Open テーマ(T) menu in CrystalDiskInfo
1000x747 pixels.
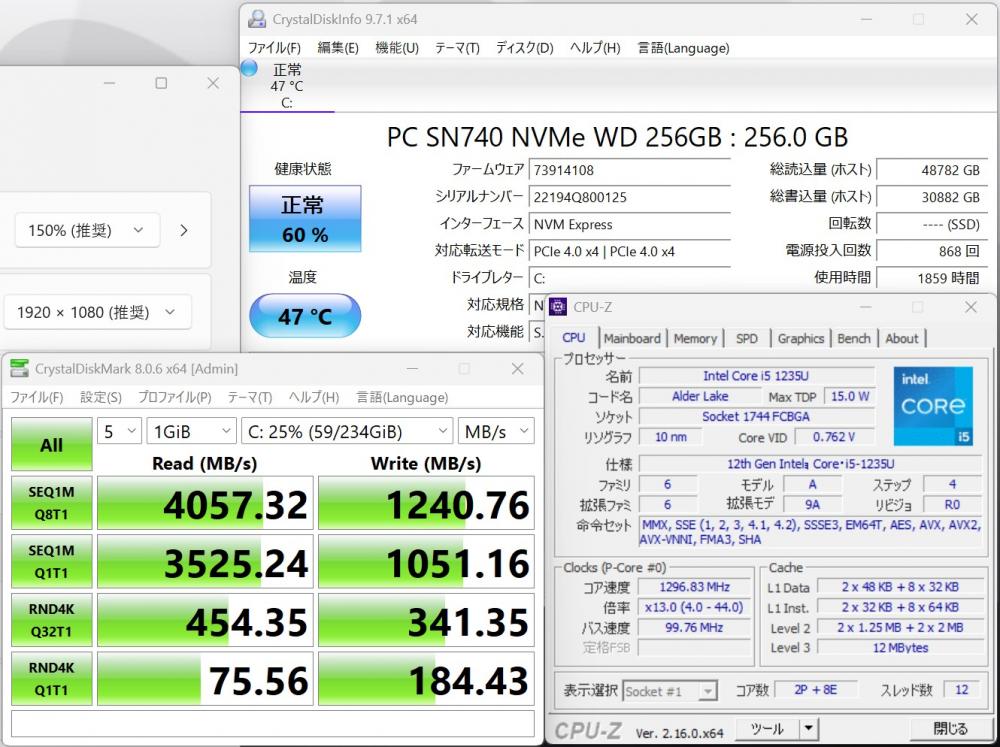coord(457,48)
